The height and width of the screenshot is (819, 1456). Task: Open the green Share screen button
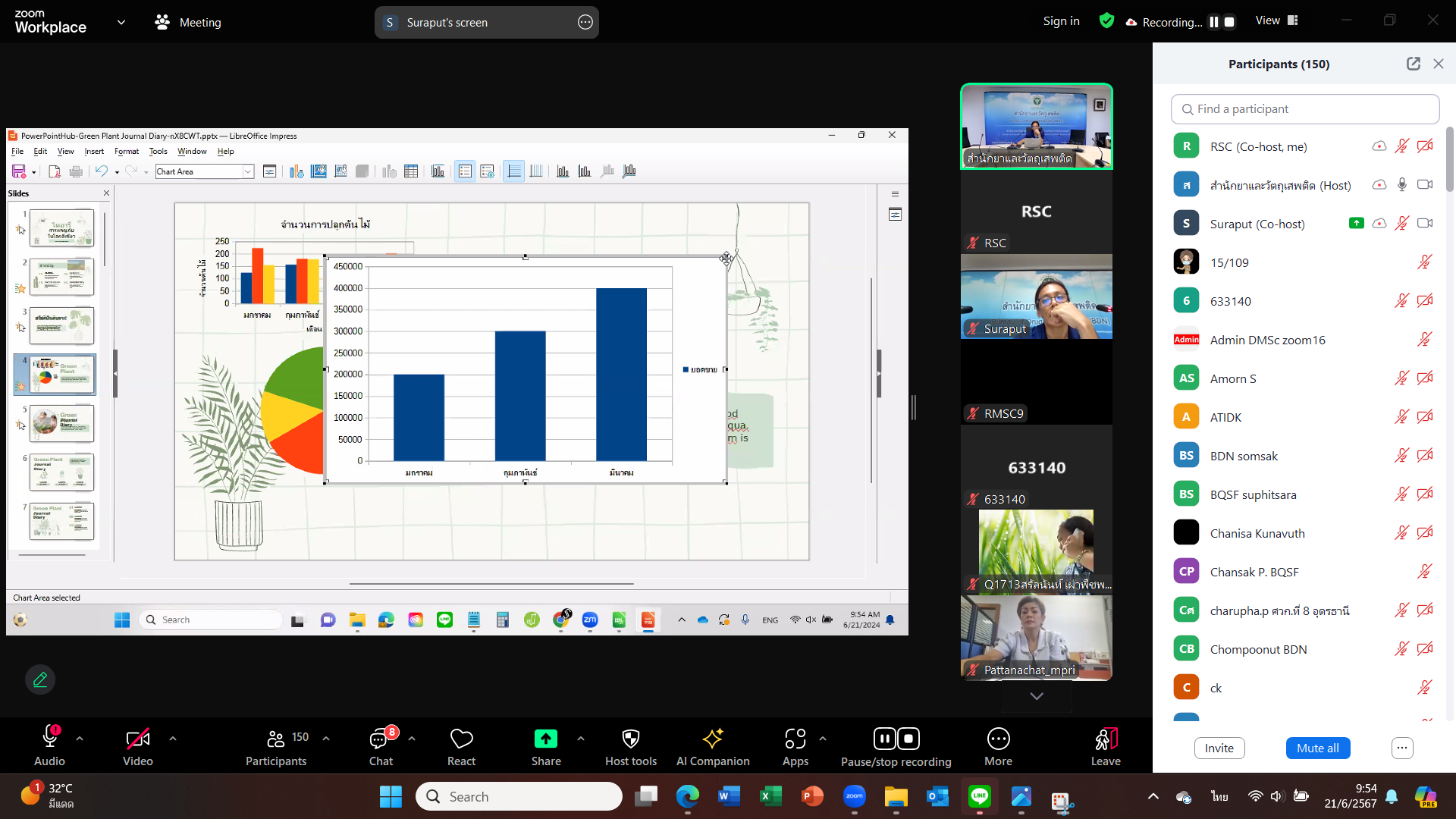click(545, 746)
